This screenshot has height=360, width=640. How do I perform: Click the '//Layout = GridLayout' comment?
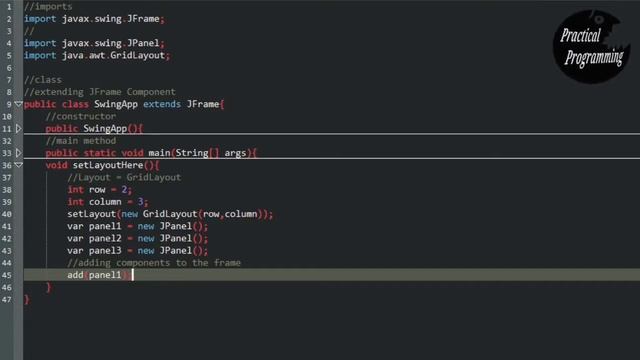point(124,178)
